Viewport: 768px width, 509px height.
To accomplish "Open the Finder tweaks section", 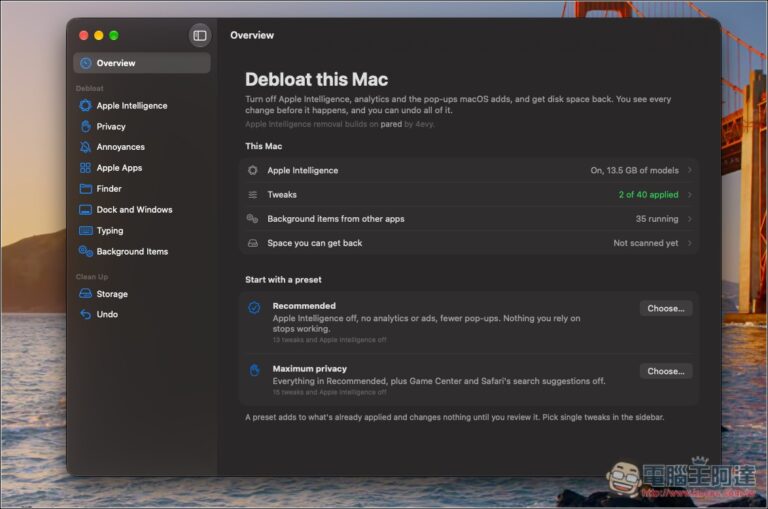I will [x=109, y=189].
